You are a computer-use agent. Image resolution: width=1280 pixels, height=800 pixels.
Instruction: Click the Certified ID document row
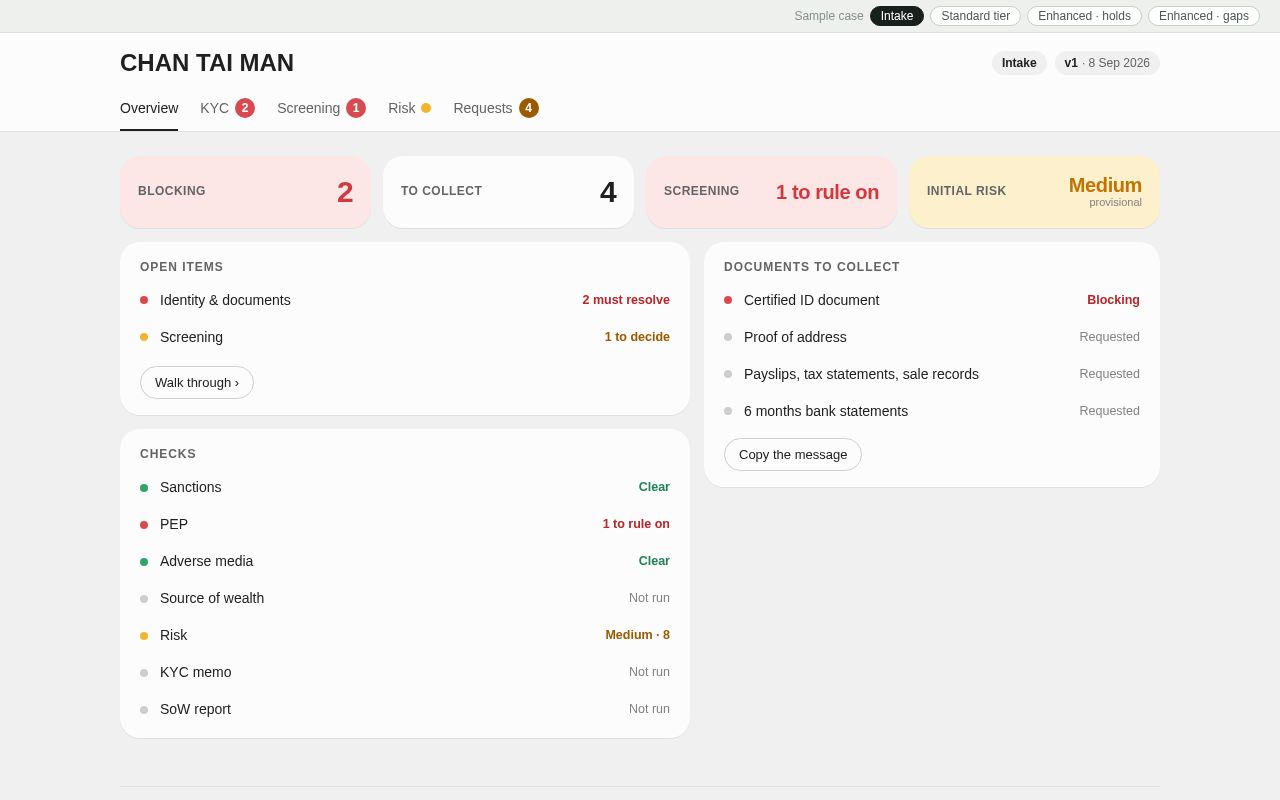click(932, 300)
